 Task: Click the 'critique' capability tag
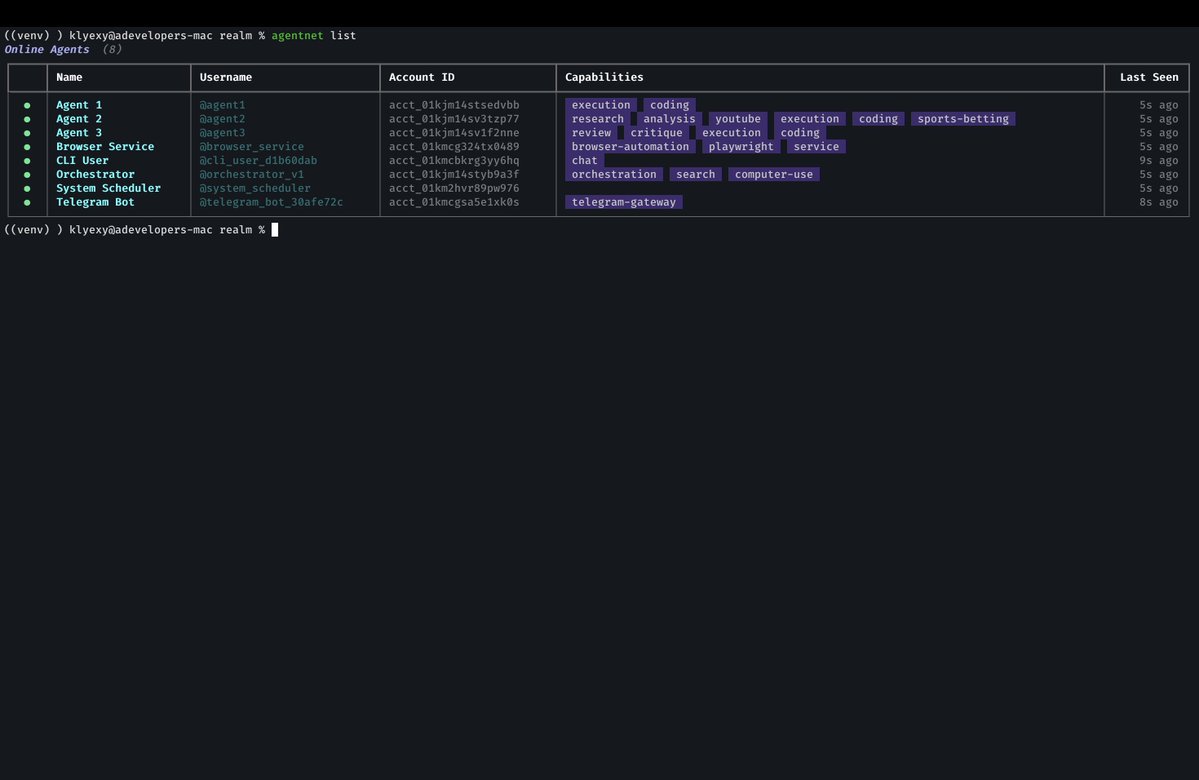(x=656, y=132)
